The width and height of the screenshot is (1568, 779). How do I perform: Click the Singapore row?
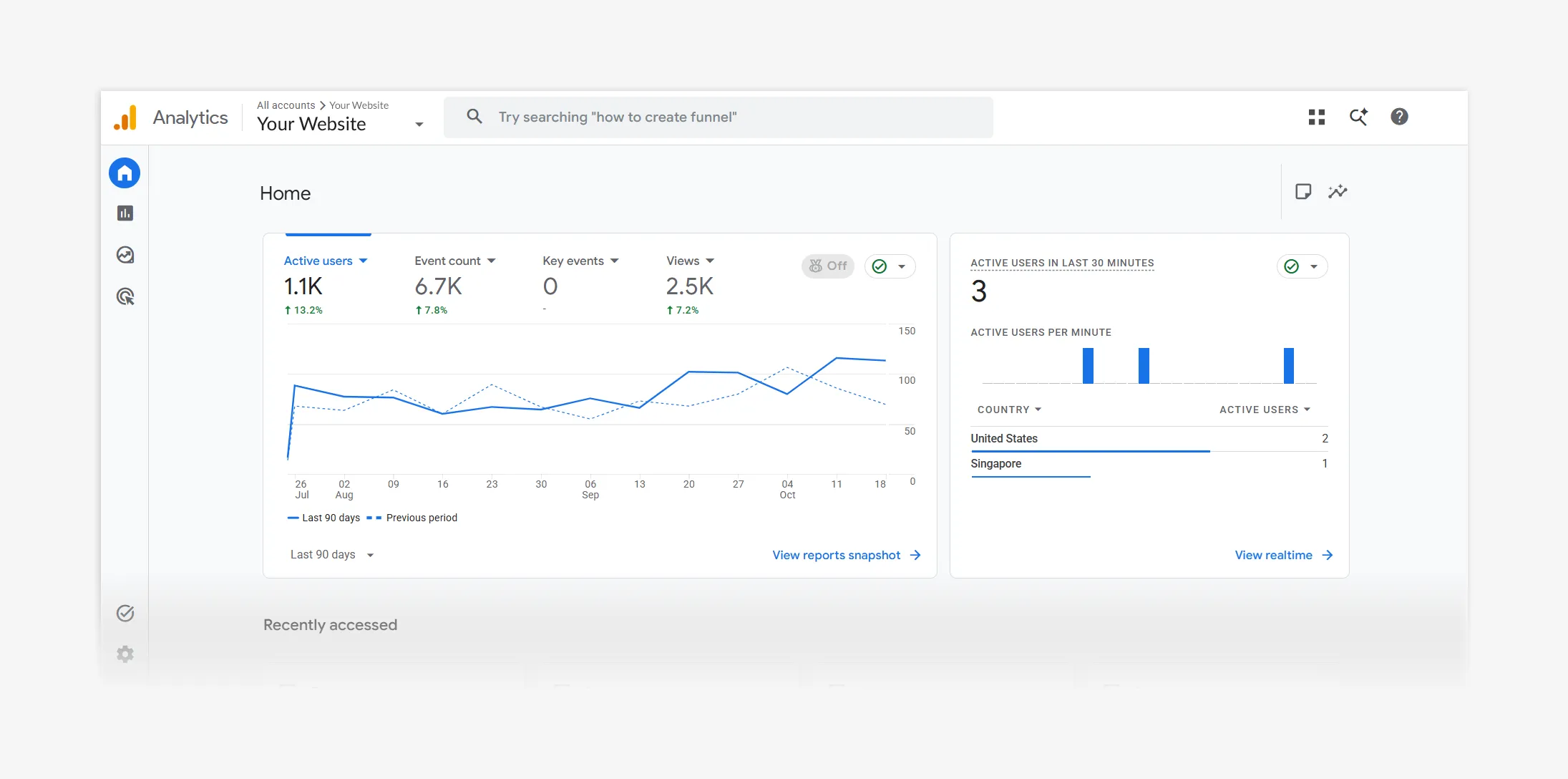pyautogui.click(x=1149, y=464)
